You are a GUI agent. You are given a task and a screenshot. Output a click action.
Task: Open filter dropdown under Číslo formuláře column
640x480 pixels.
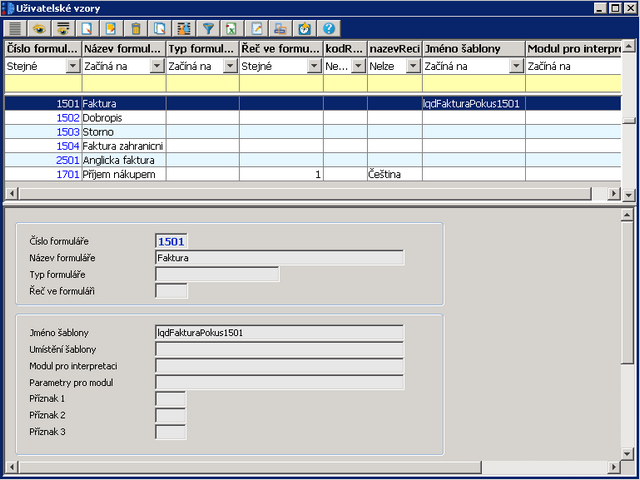[72, 66]
